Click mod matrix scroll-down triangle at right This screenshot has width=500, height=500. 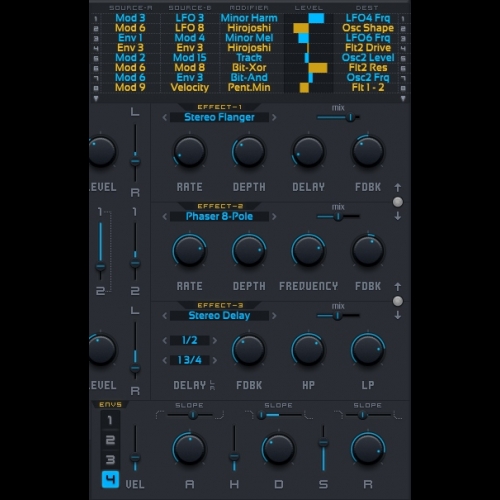[x=403, y=99]
